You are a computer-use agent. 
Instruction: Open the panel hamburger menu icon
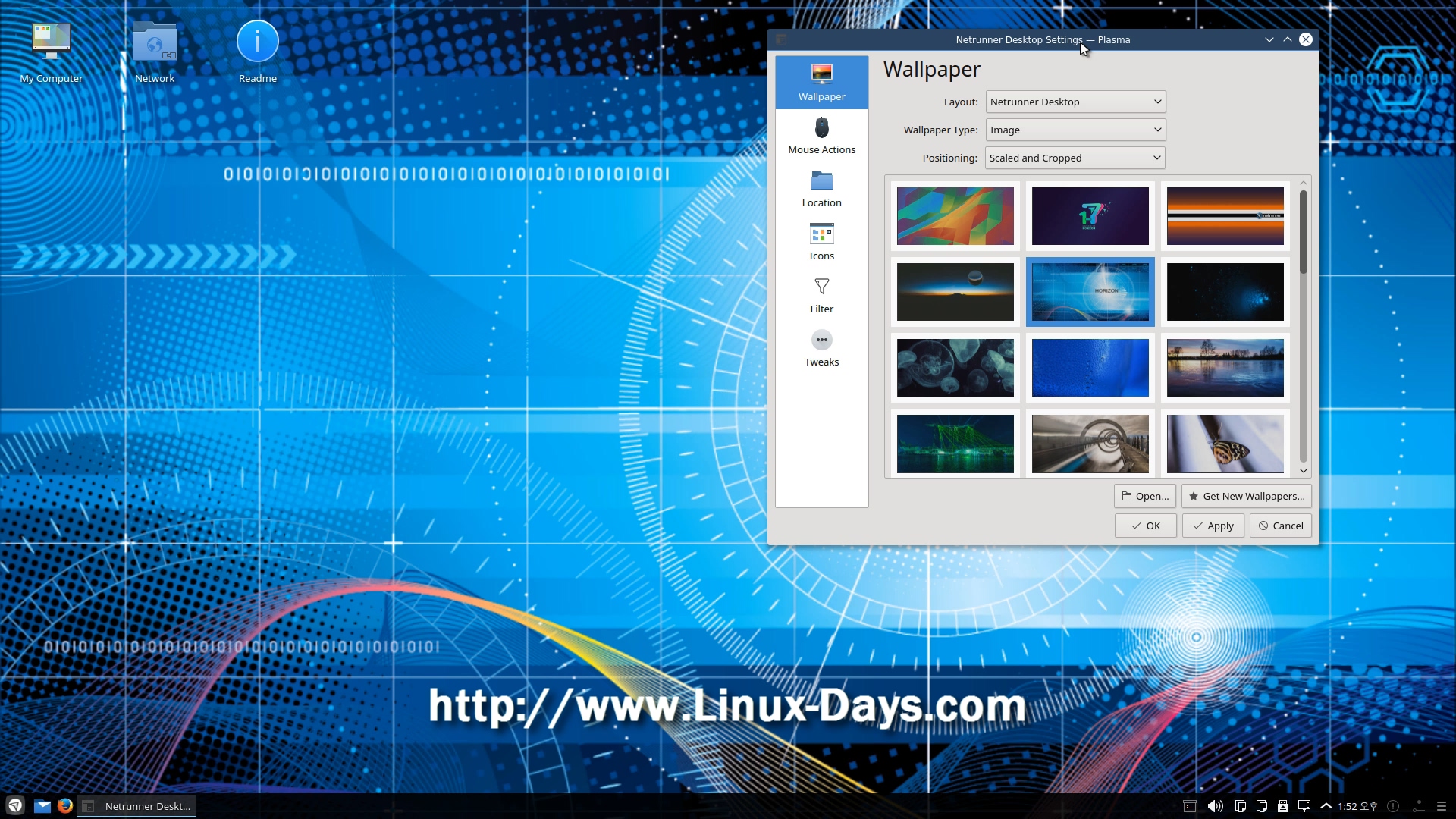coord(1442,806)
